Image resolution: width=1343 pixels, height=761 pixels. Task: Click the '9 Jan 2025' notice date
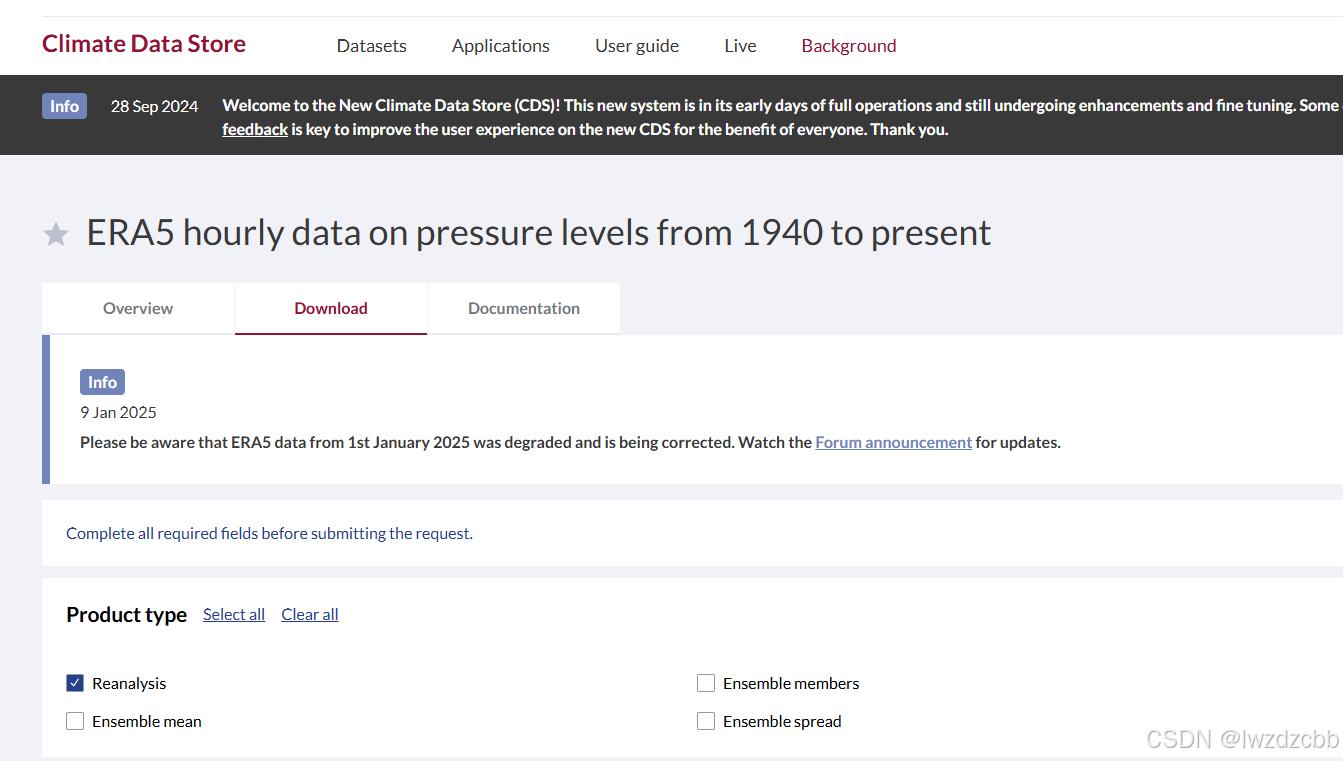[x=118, y=412]
